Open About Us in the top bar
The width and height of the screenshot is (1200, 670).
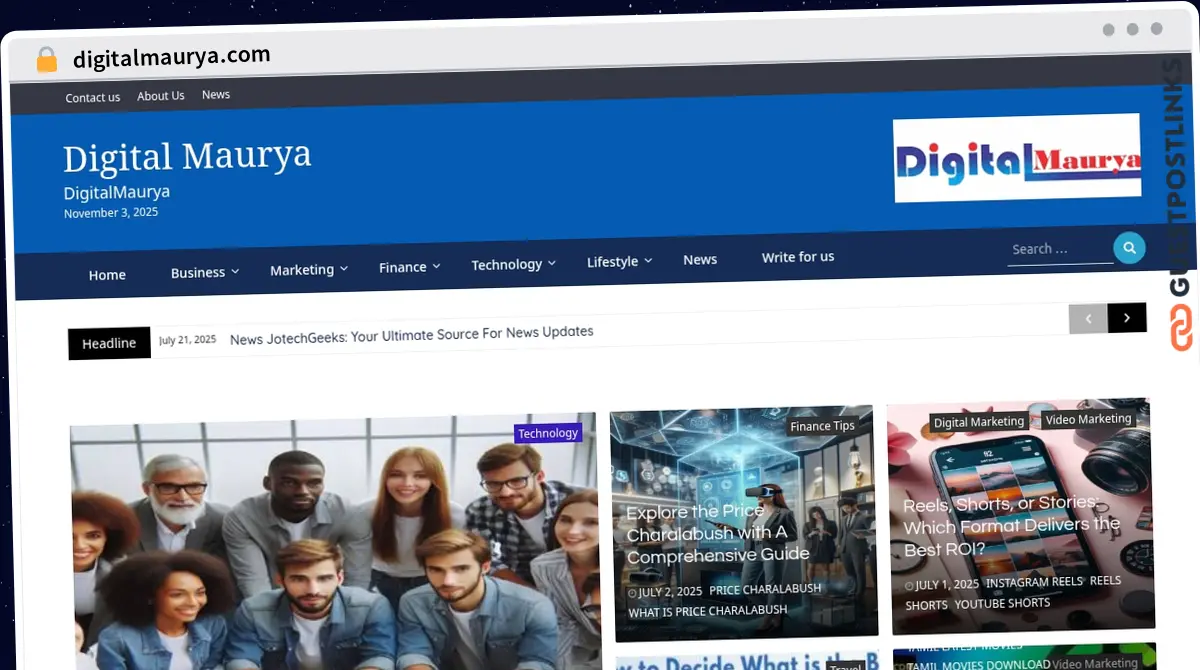161,95
